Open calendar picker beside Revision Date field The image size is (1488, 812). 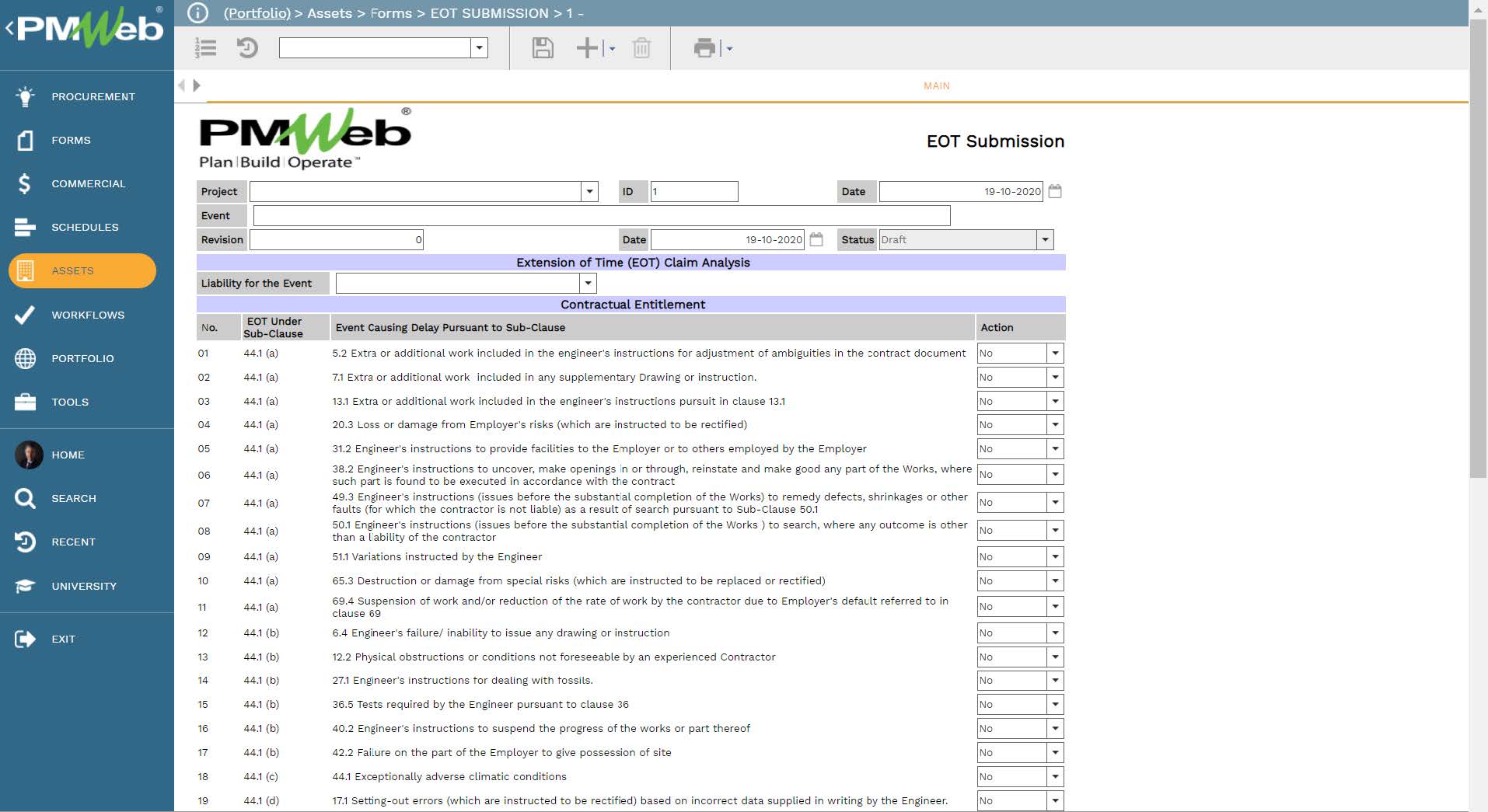click(816, 239)
